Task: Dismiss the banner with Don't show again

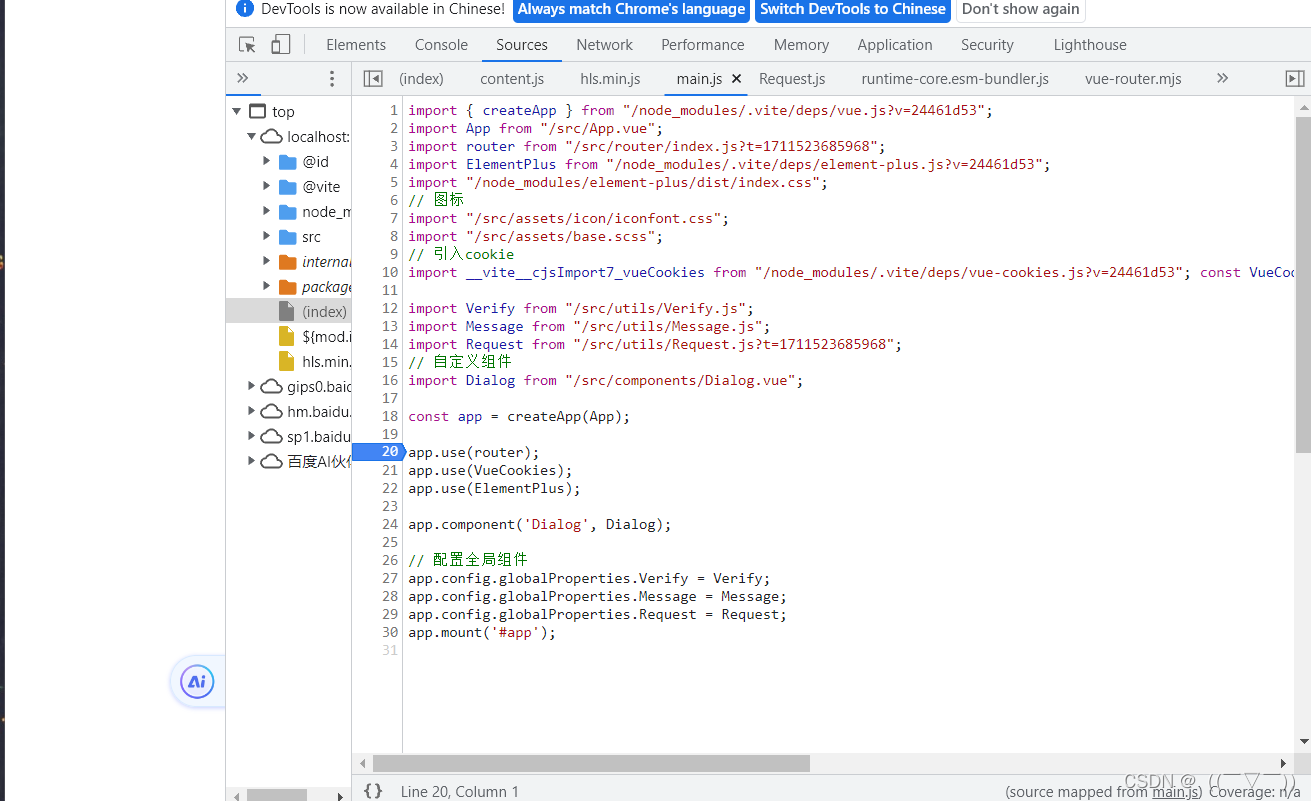Action: pyautogui.click(x=1020, y=10)
